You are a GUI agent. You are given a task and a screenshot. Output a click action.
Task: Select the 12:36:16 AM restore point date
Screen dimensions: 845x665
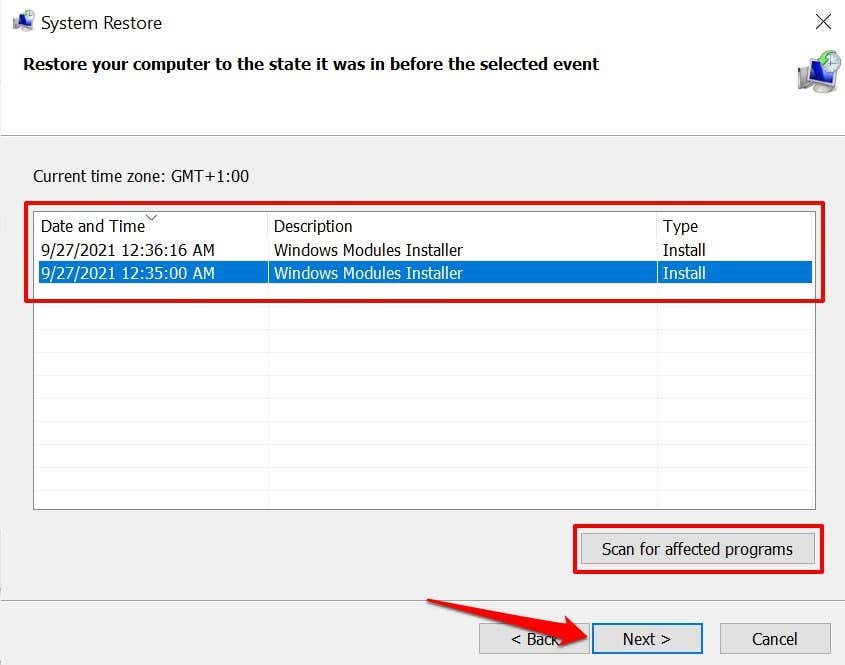coord(128,250)
